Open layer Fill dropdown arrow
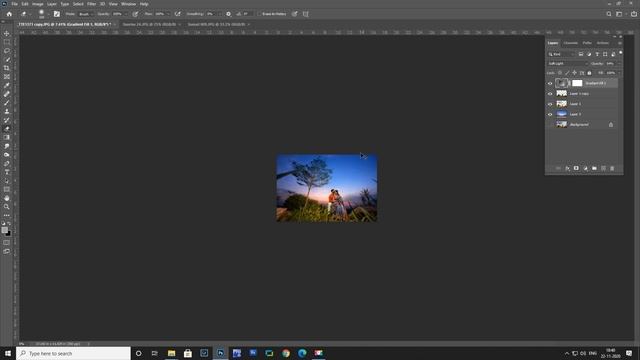 click(619, 73)
